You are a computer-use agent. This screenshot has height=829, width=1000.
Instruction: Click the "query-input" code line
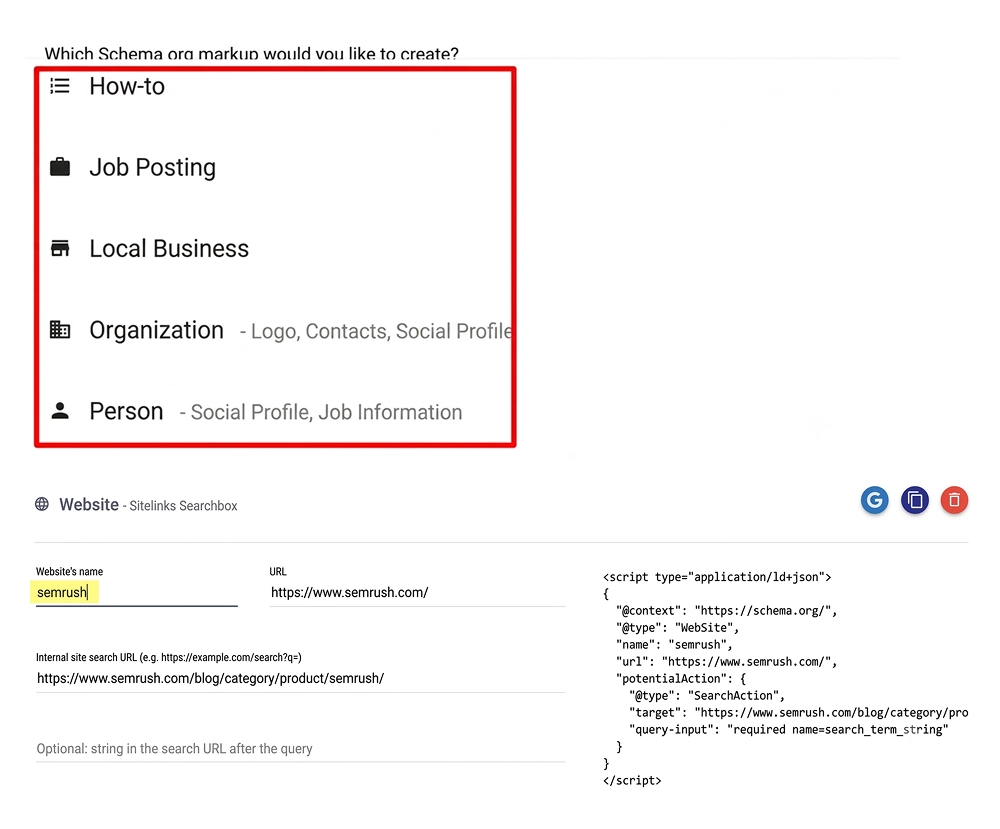(x=788, y=730)
